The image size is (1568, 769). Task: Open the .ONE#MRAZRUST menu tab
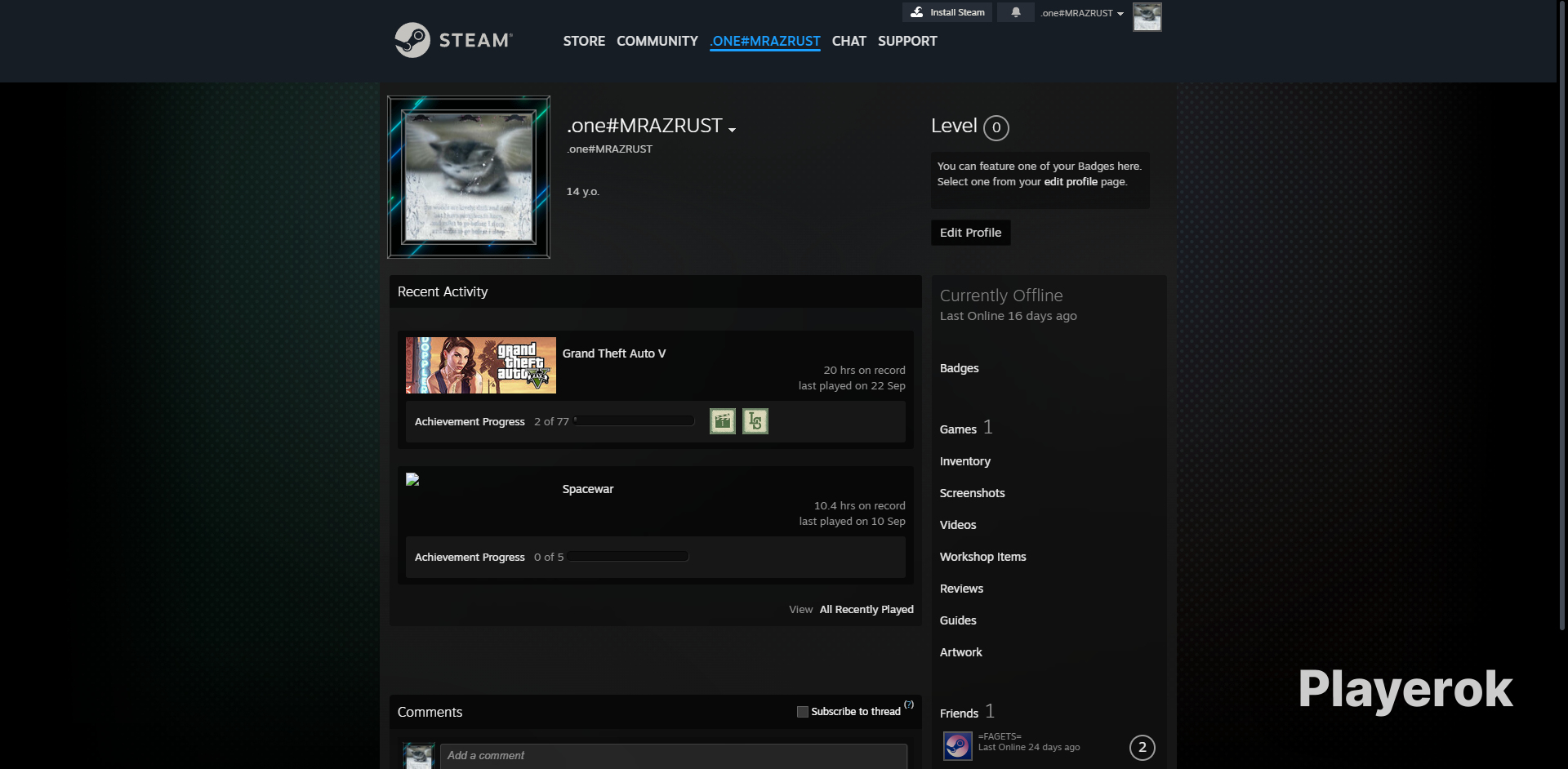pyautogui.click(x=765, y=41)
